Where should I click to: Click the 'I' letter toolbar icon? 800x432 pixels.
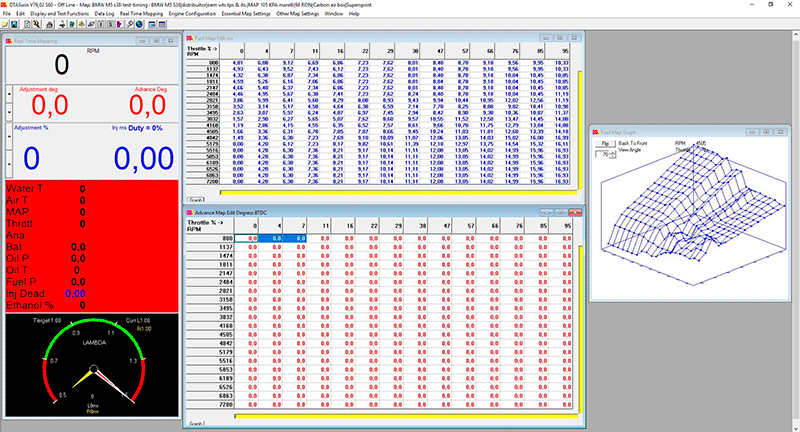pos(101,24)
